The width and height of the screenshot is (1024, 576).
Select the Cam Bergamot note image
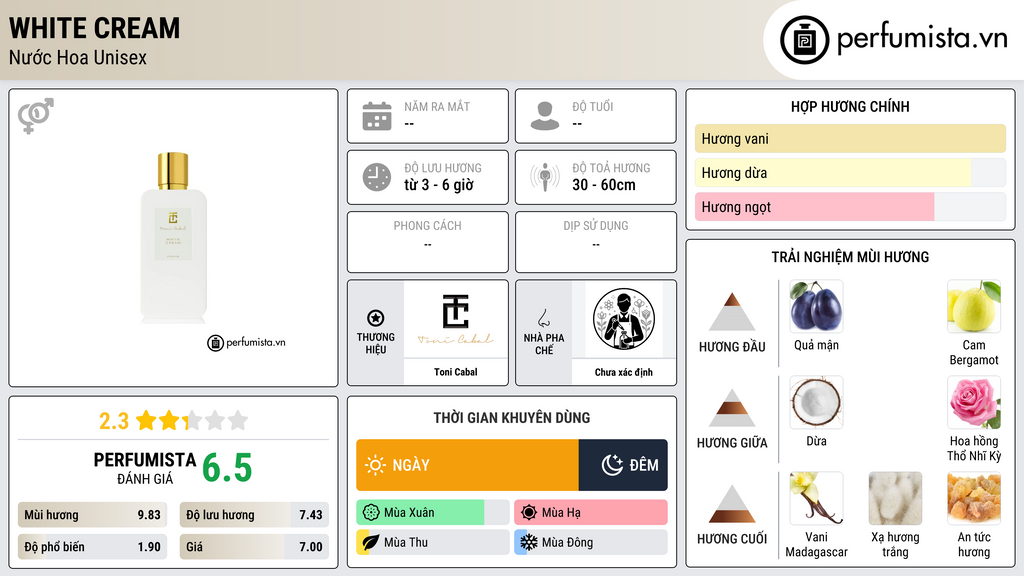[x=974, y=306]
